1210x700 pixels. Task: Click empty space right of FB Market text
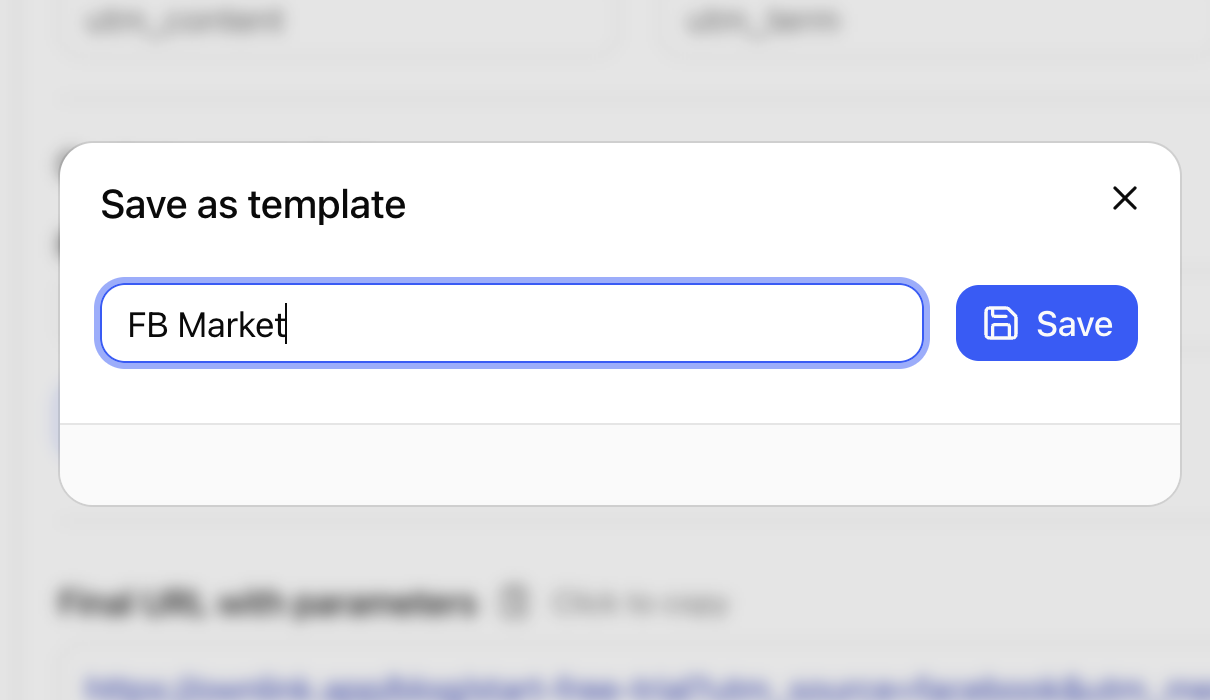point(600,323)
